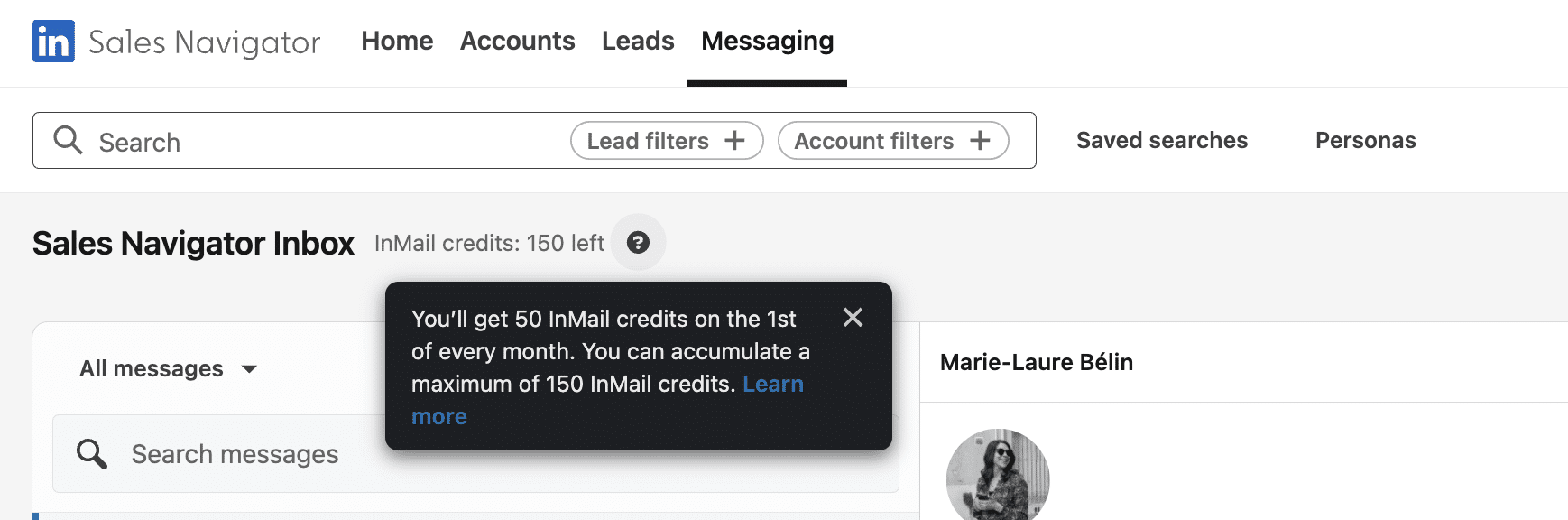Open the All messages dropdown

(168, 368)
